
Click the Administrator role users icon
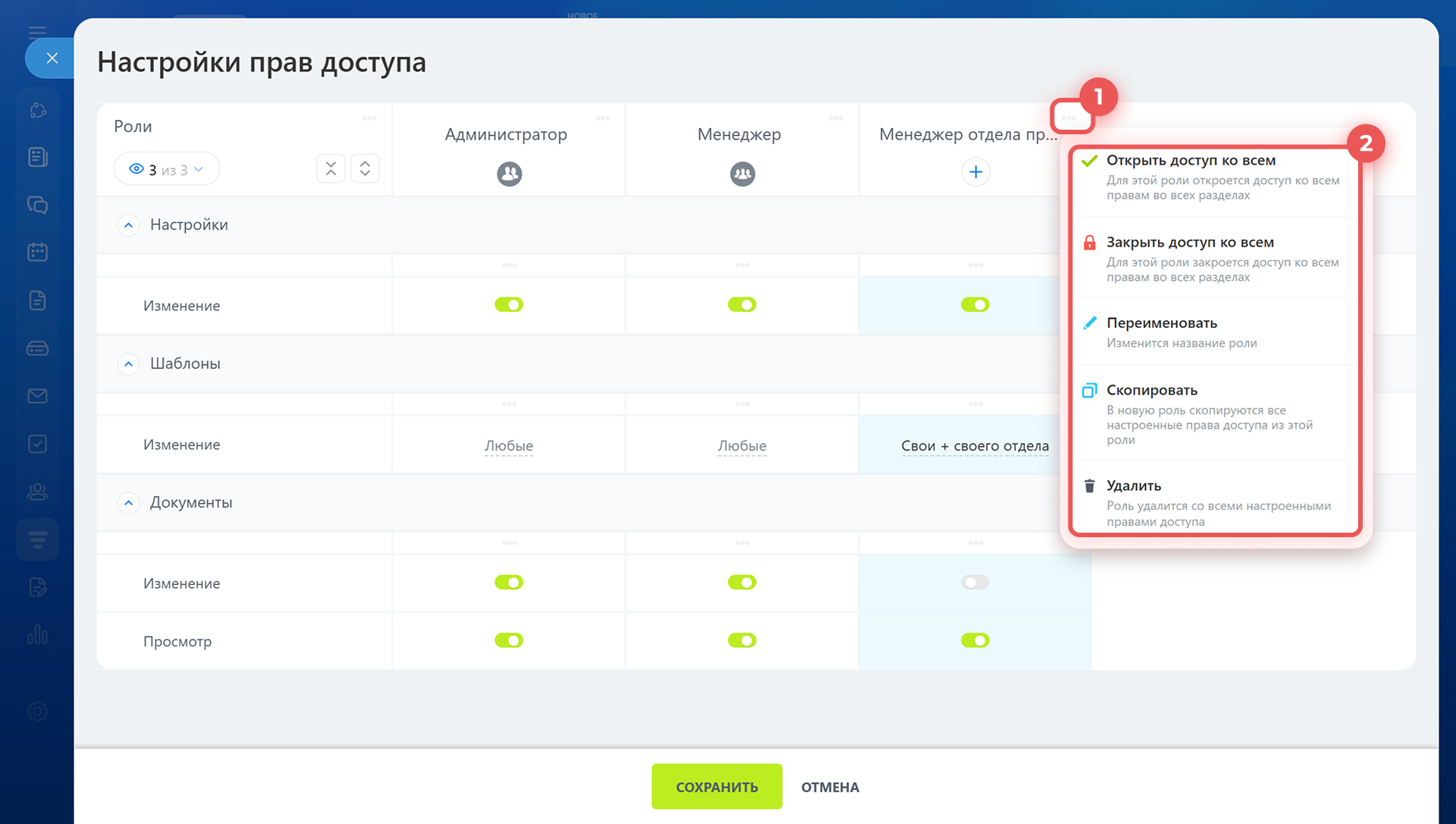(x=509, y=174)
